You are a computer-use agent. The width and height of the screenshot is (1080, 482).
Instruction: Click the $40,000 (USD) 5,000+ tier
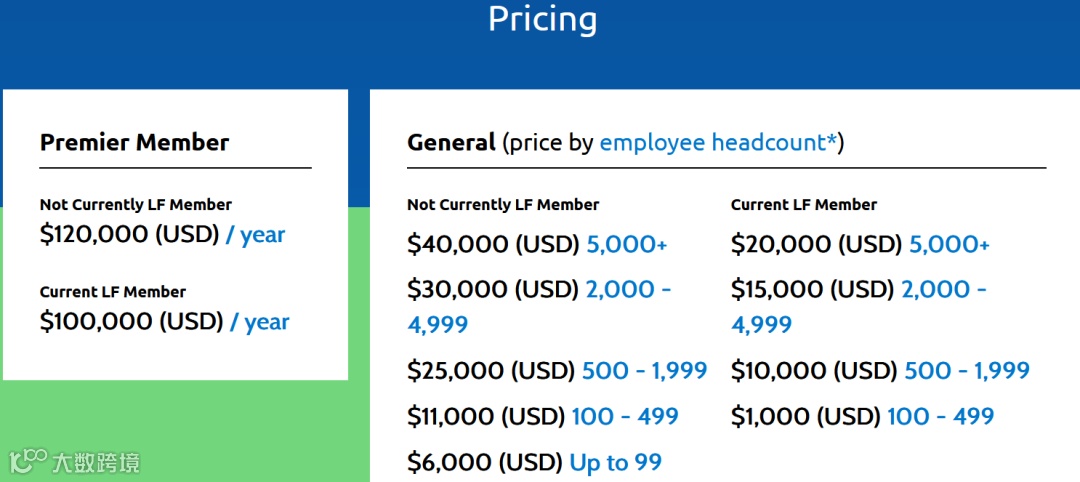(x=537, y=244)
